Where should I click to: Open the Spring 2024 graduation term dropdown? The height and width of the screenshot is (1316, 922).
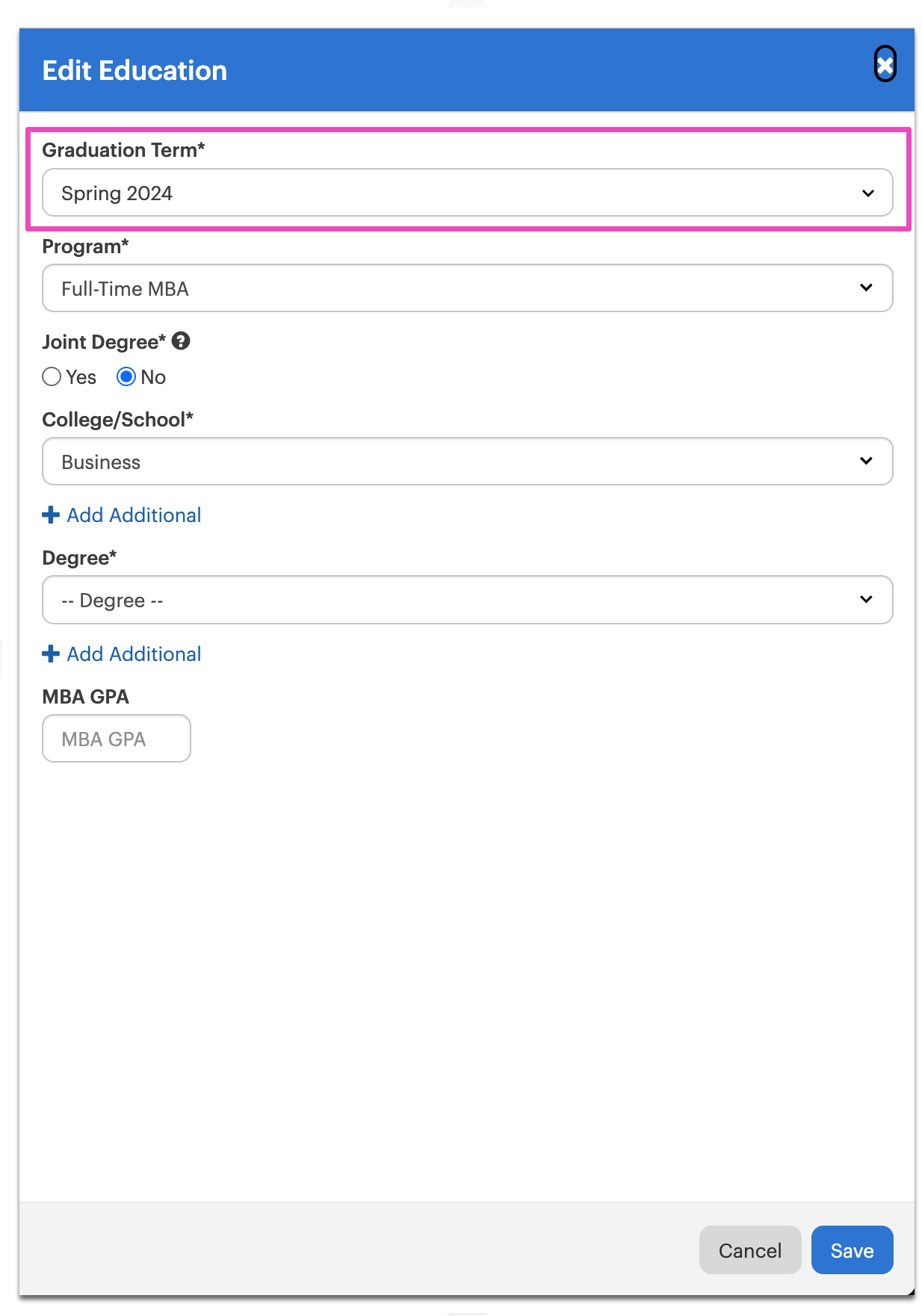click(x=468, y=193)
